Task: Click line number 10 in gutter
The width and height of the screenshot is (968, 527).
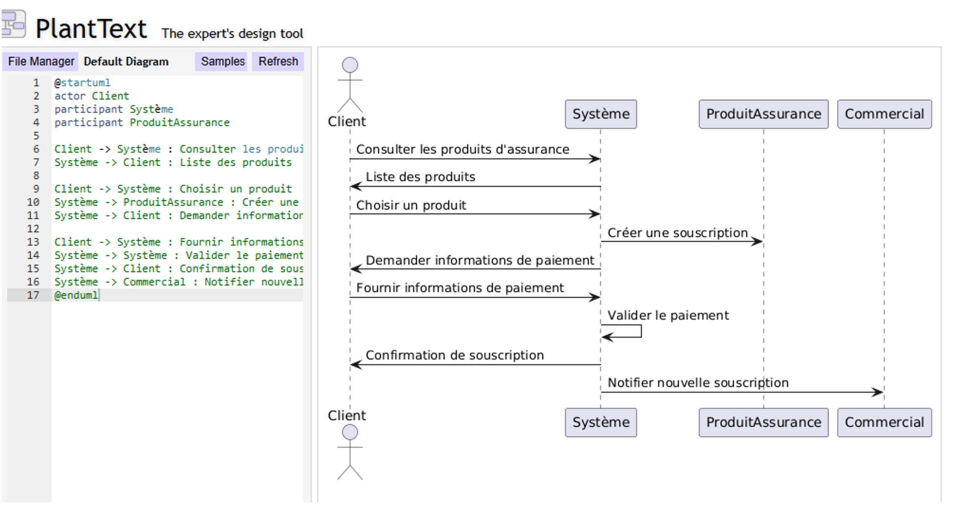Action: 33,202
